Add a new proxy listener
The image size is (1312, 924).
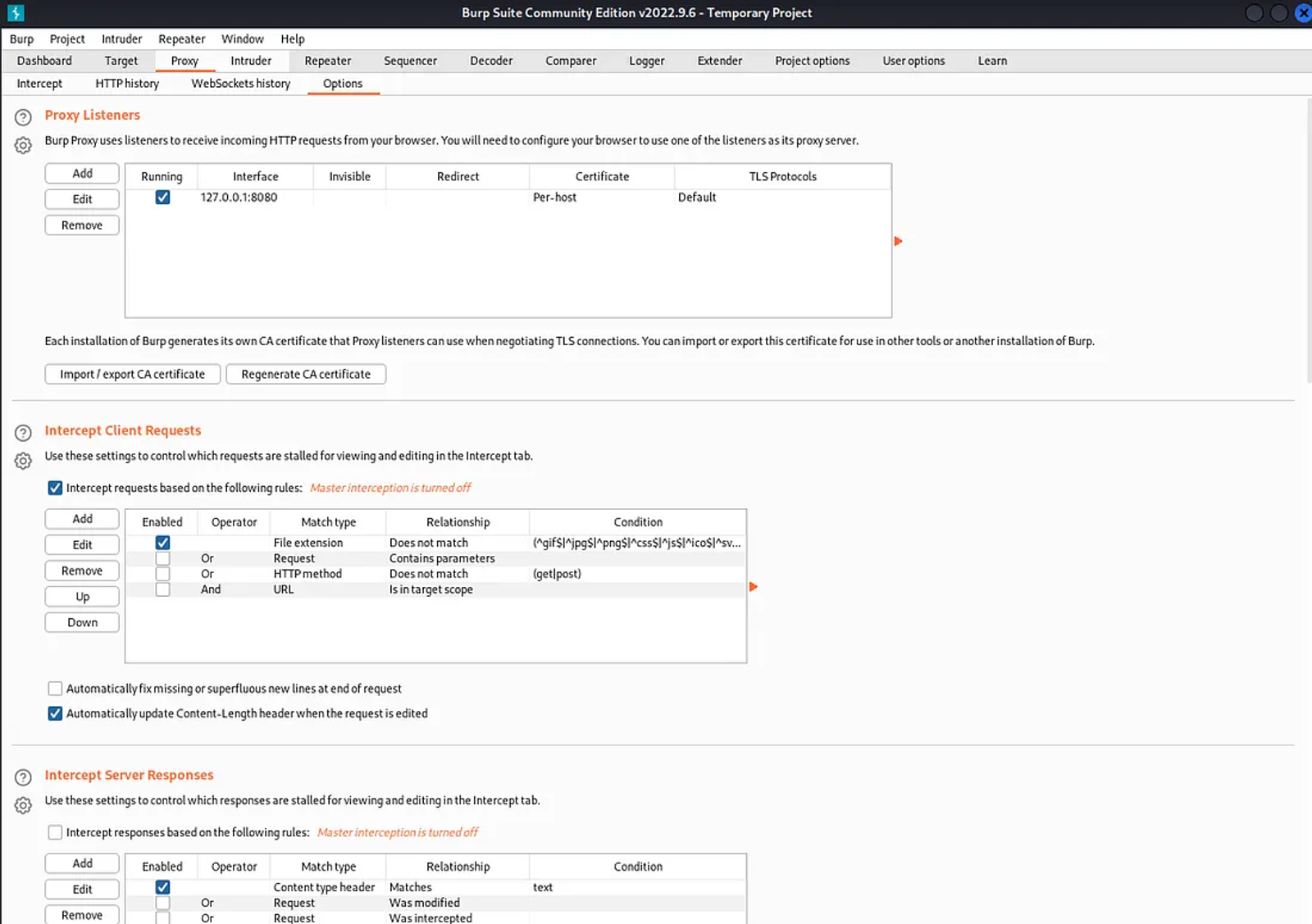coord(82,173)
